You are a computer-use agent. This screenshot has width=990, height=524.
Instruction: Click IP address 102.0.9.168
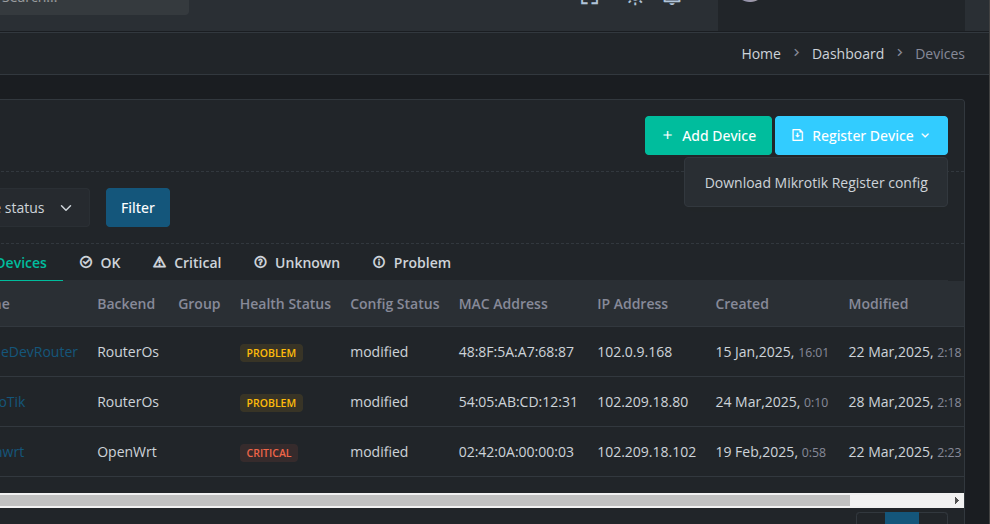click(x=635, y=352)
